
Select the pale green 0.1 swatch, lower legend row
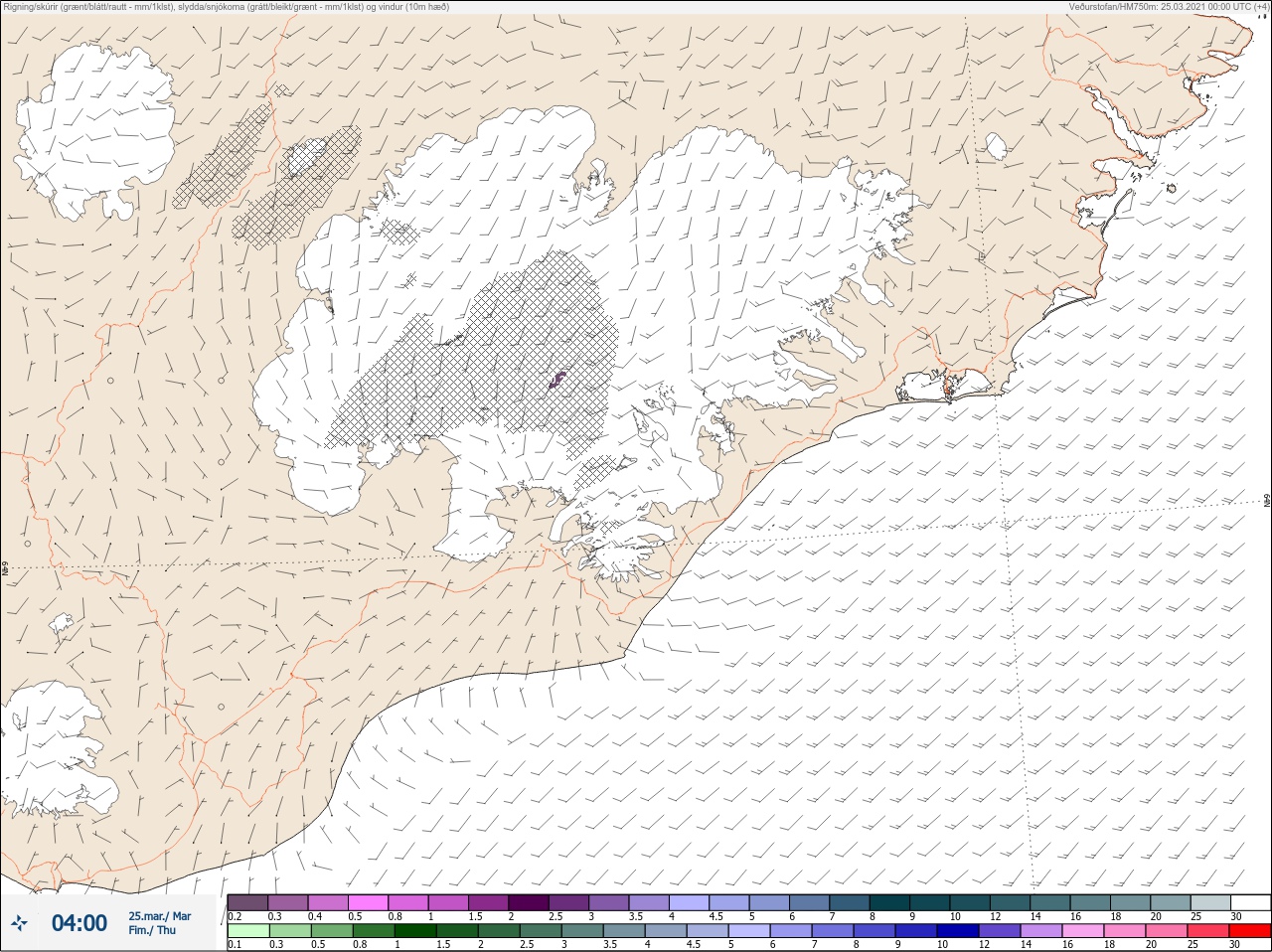coord(248,932)
